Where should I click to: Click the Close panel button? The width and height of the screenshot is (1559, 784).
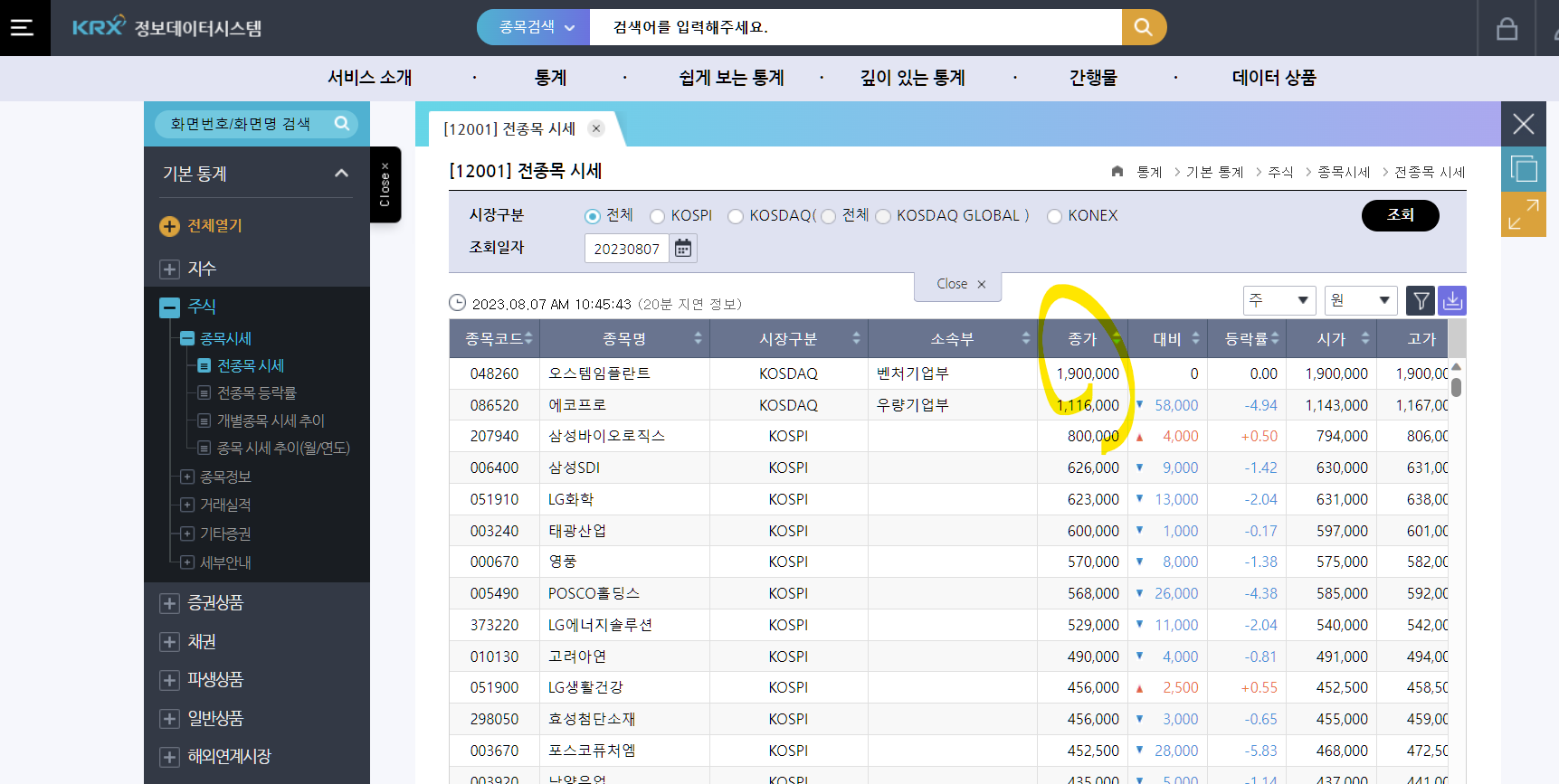[958, 284]
